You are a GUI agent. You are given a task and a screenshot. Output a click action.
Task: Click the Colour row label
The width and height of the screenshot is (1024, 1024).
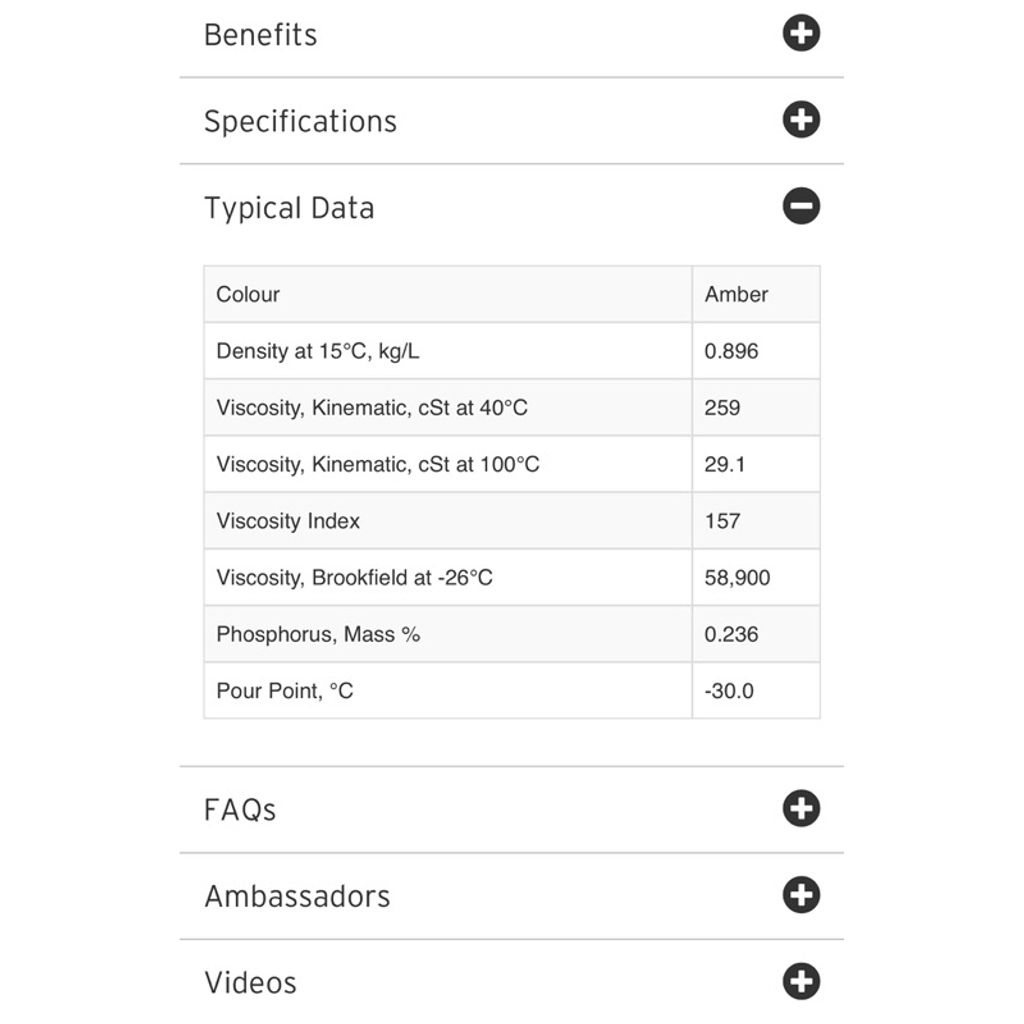click(x=248, y=295)
